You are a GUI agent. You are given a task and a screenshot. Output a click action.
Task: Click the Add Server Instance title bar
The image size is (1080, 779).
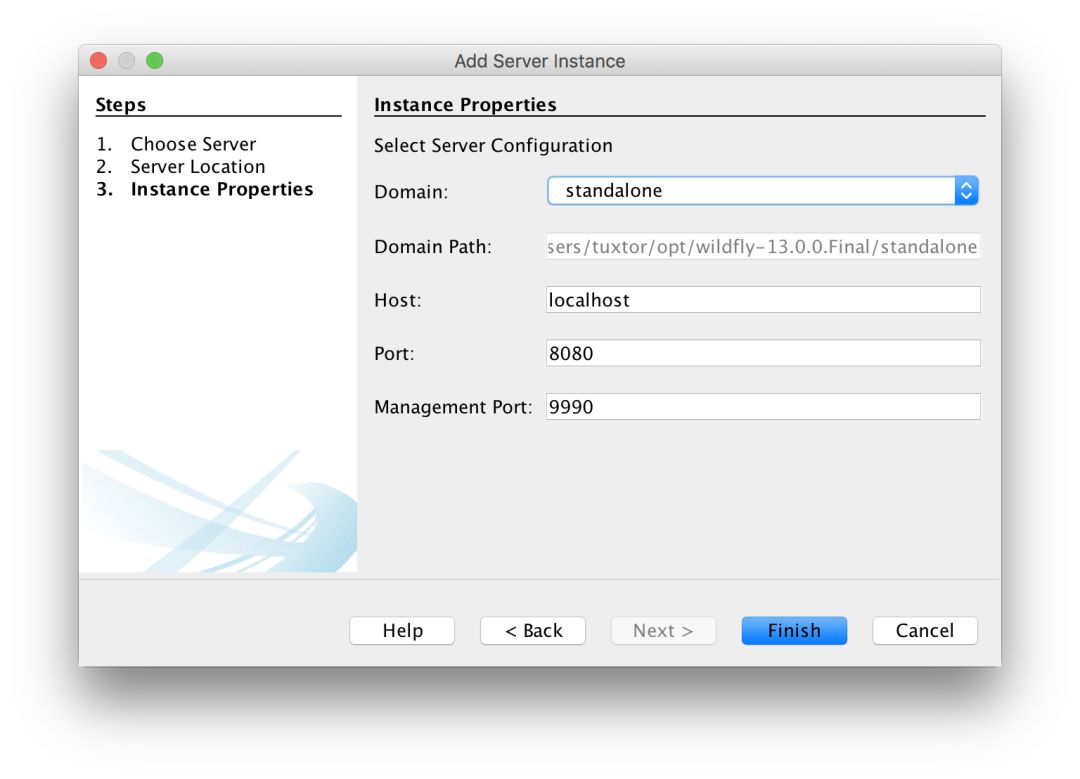[x=539, y=61]
